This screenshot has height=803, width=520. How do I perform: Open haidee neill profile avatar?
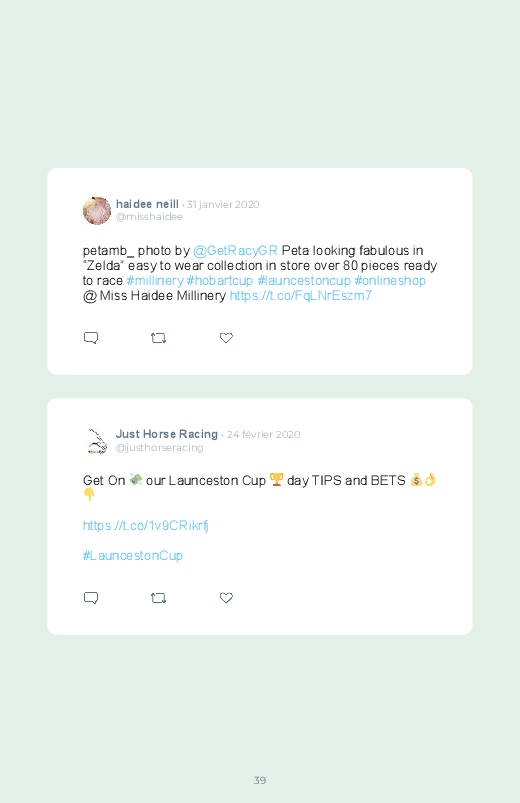pyautogui.click(x=97, y=210)
